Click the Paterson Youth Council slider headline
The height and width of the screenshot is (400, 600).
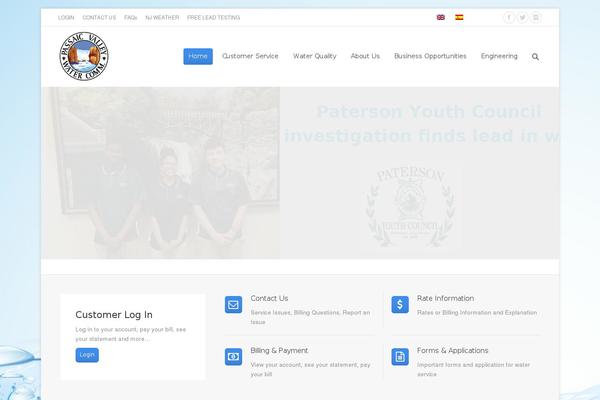pos(421,124)
